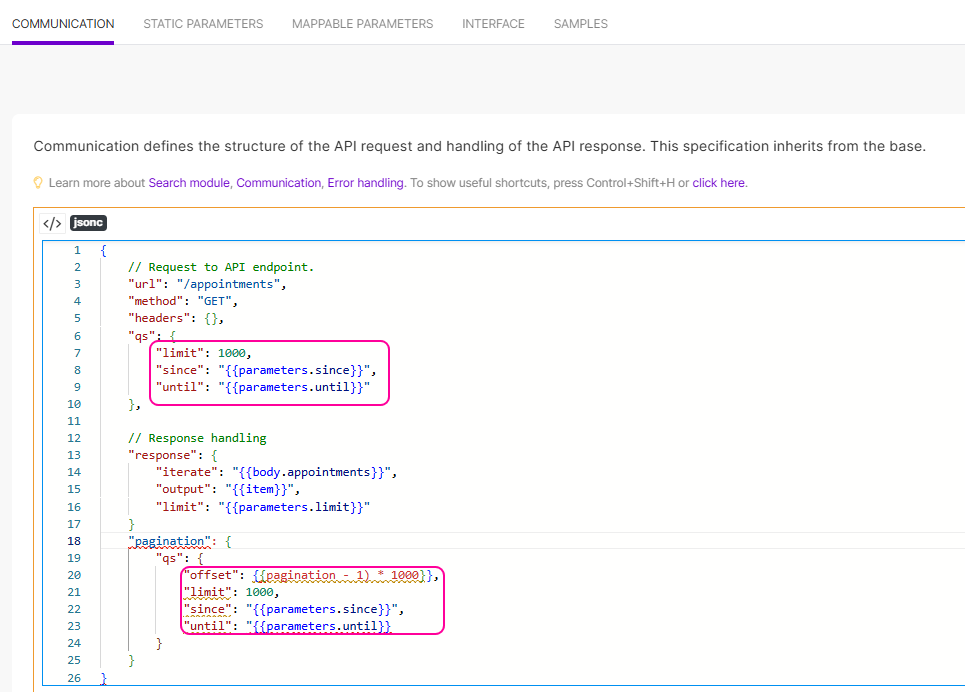
Task: Click the {{parameters.limit}} response limit value
Action: [297, 506]
